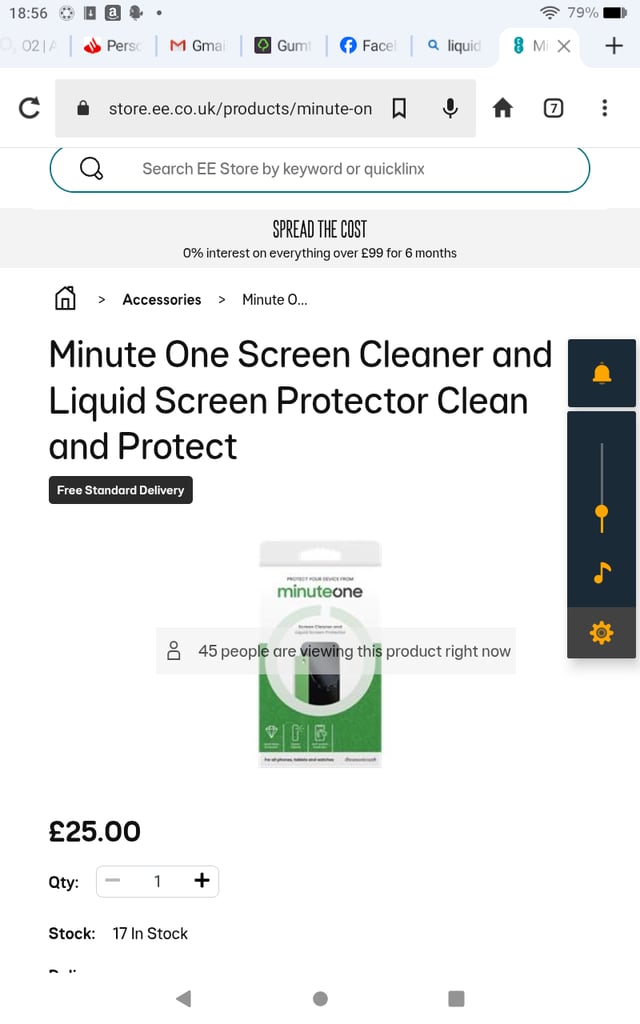Switch to the Facebook tab

click(368, 46)
